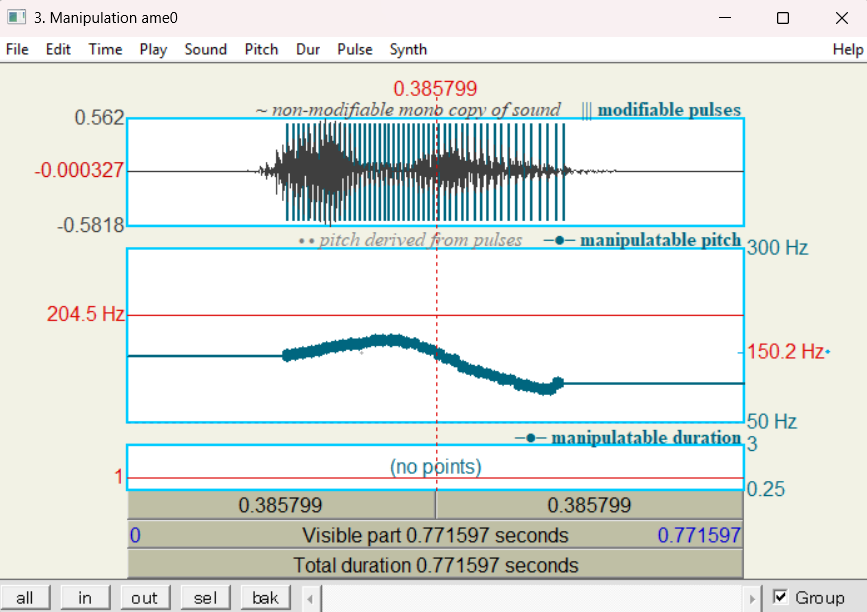Screen dimensions: 867x612
Task: Open the Pitch menu
Action: pos(261,50)
